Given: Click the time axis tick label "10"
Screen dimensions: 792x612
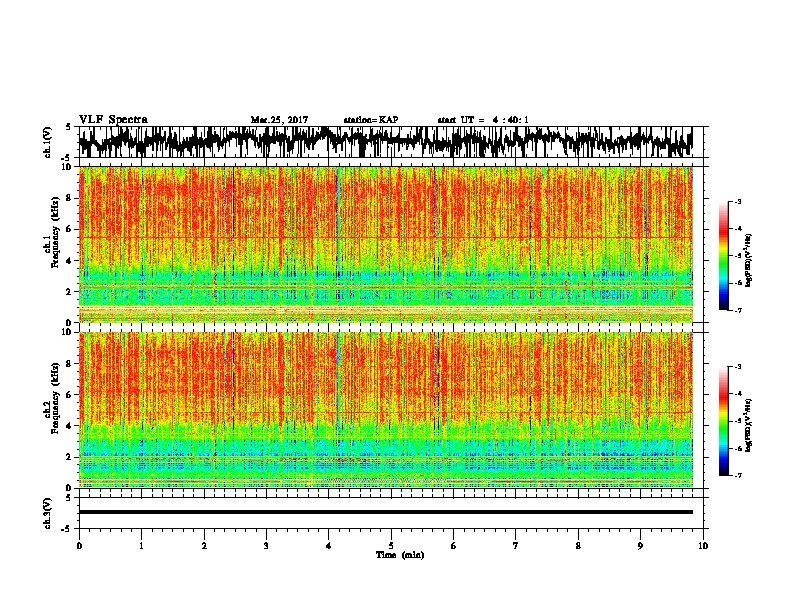Looking at the screenshot, I should coord(703,546).
